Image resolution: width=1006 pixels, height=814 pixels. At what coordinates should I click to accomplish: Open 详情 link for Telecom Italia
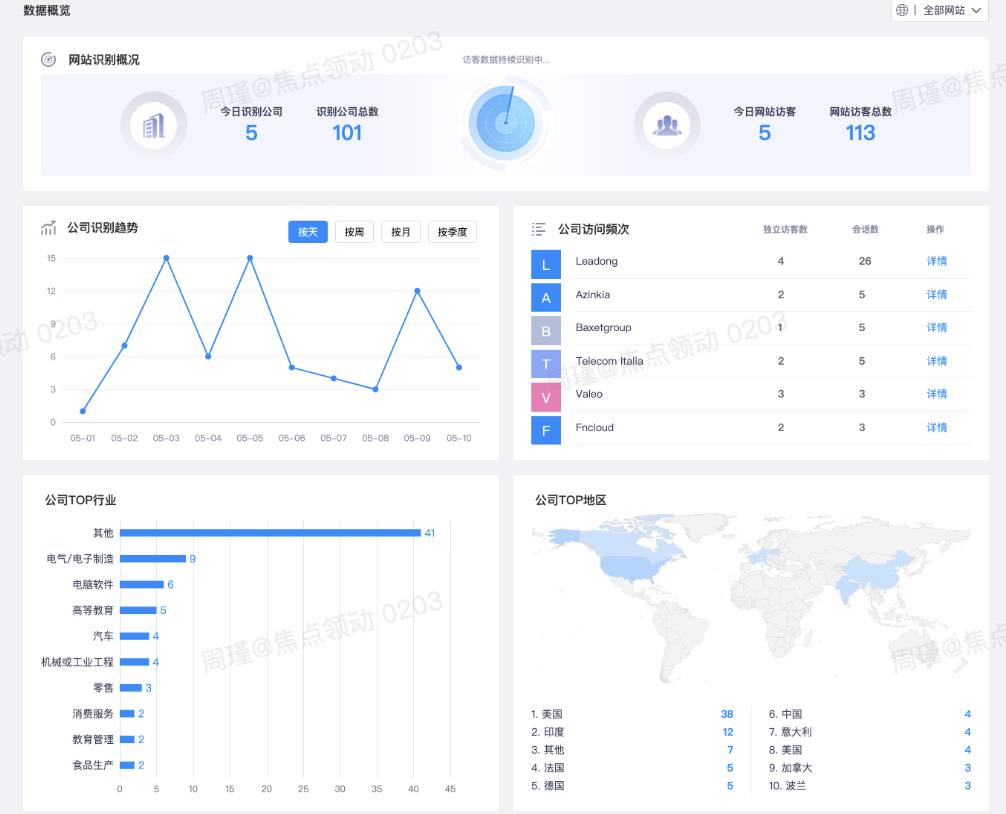click(x=936, y=361)
